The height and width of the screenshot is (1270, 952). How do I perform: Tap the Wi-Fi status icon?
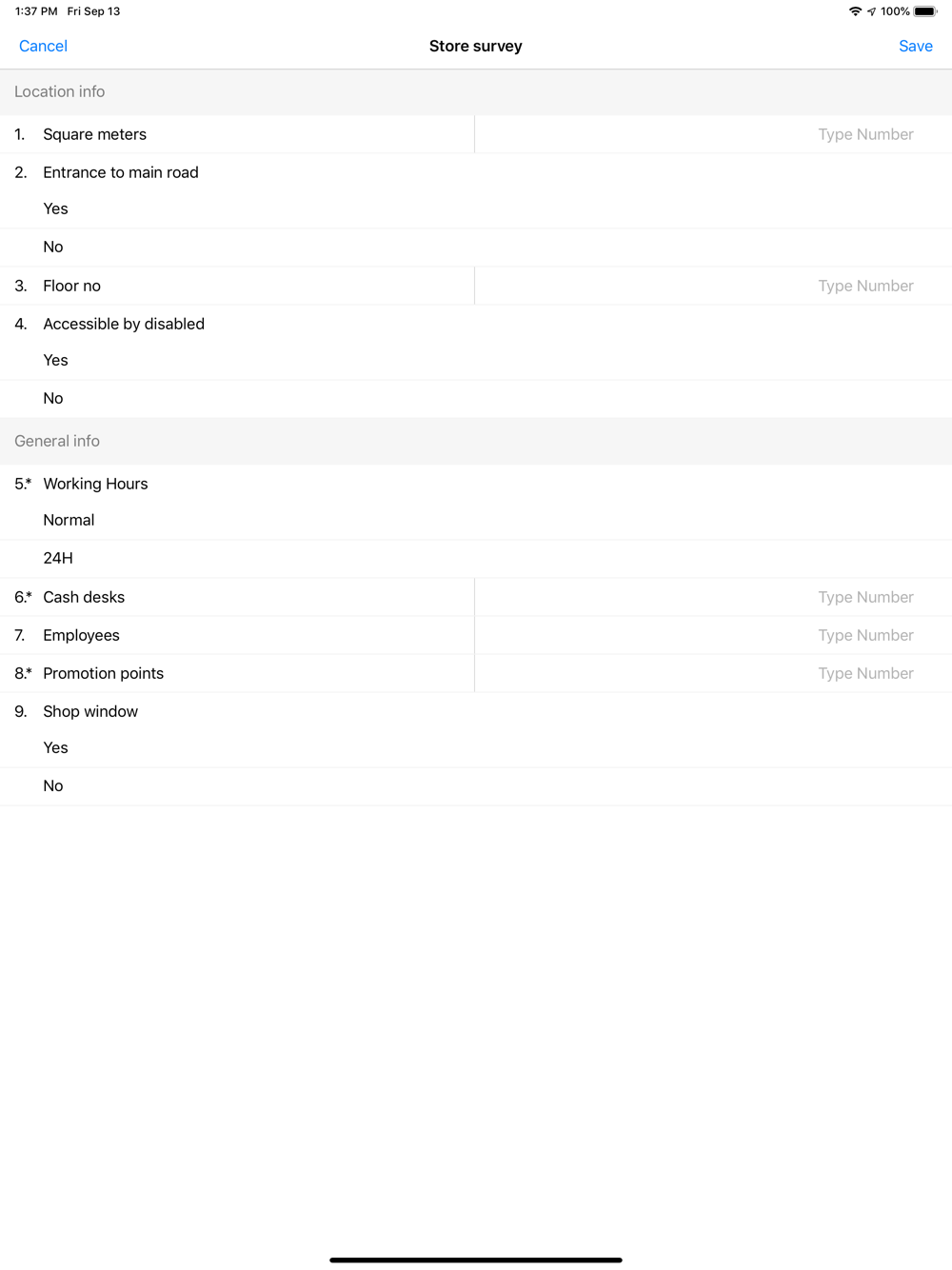pyautogui.click(x=855, y=11)
